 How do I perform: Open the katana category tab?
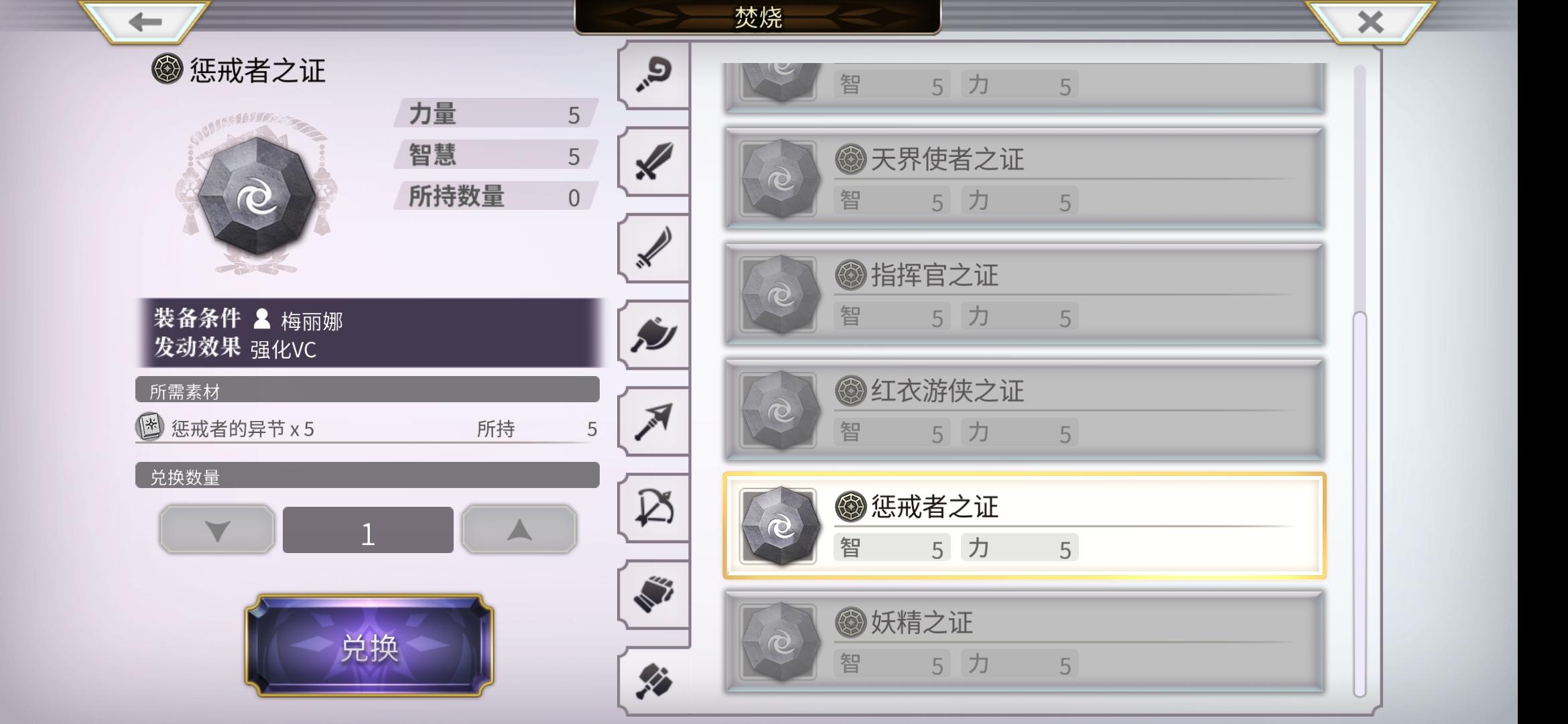tap(653, 248)
